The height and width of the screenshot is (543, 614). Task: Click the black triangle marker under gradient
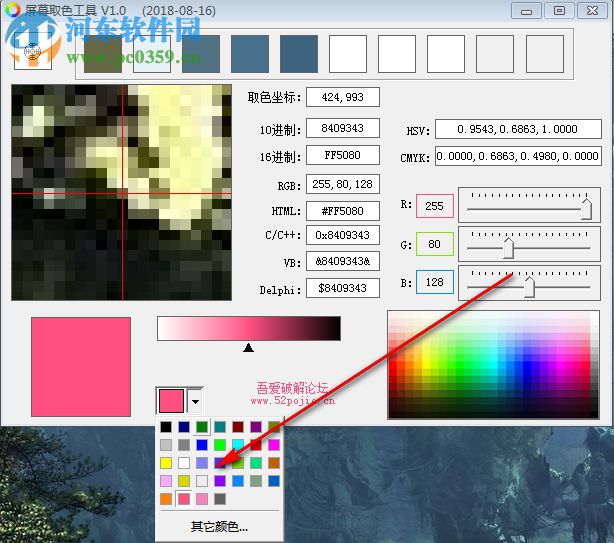[248, 348]
